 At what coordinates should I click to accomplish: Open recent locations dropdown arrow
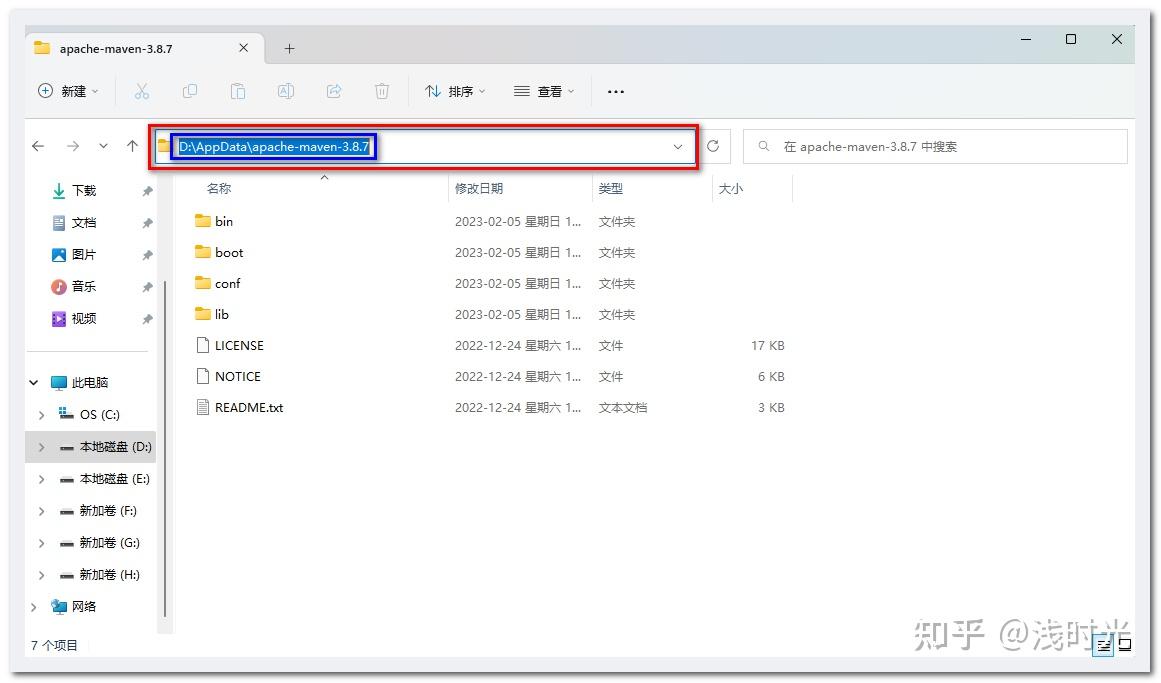pos(103,146)
